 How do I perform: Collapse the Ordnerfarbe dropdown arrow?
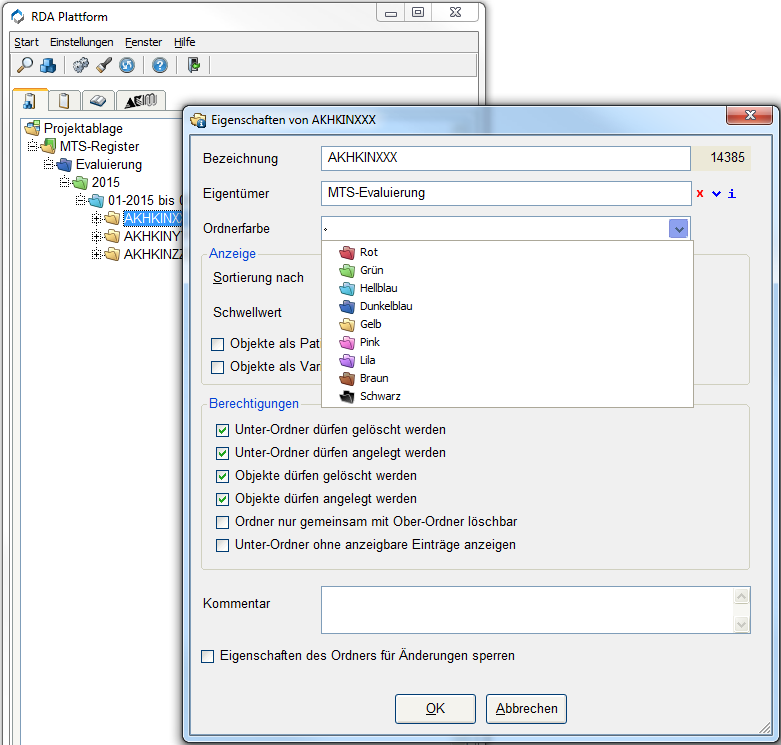(679, 229)
